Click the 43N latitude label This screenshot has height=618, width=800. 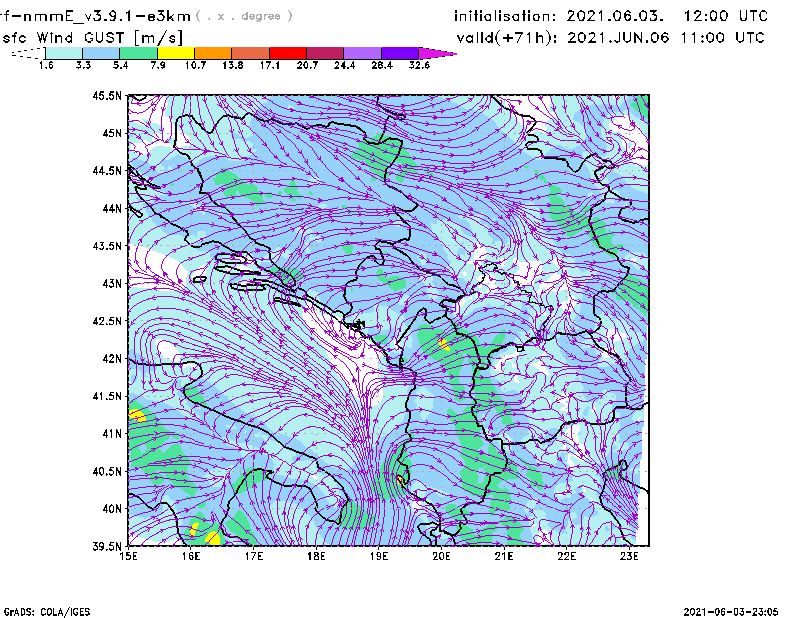(112, 283)
